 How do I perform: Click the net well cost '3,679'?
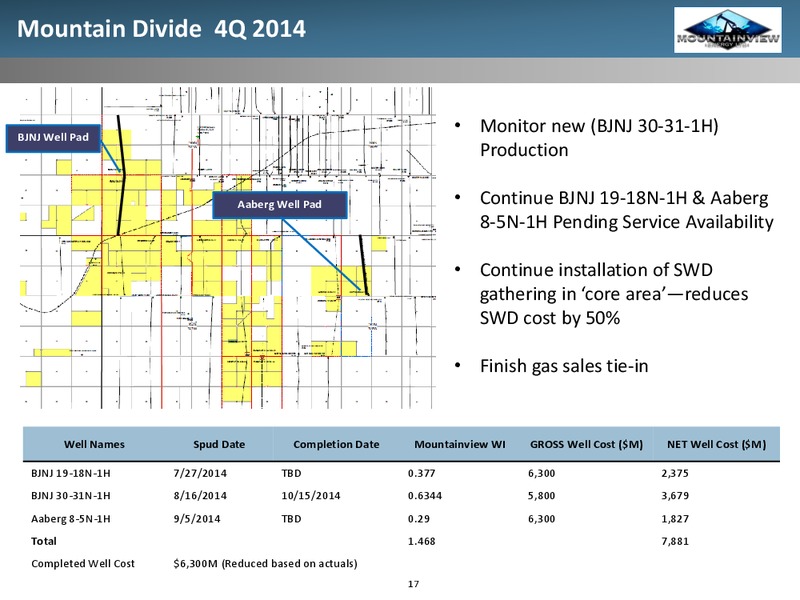pos(674,496)
